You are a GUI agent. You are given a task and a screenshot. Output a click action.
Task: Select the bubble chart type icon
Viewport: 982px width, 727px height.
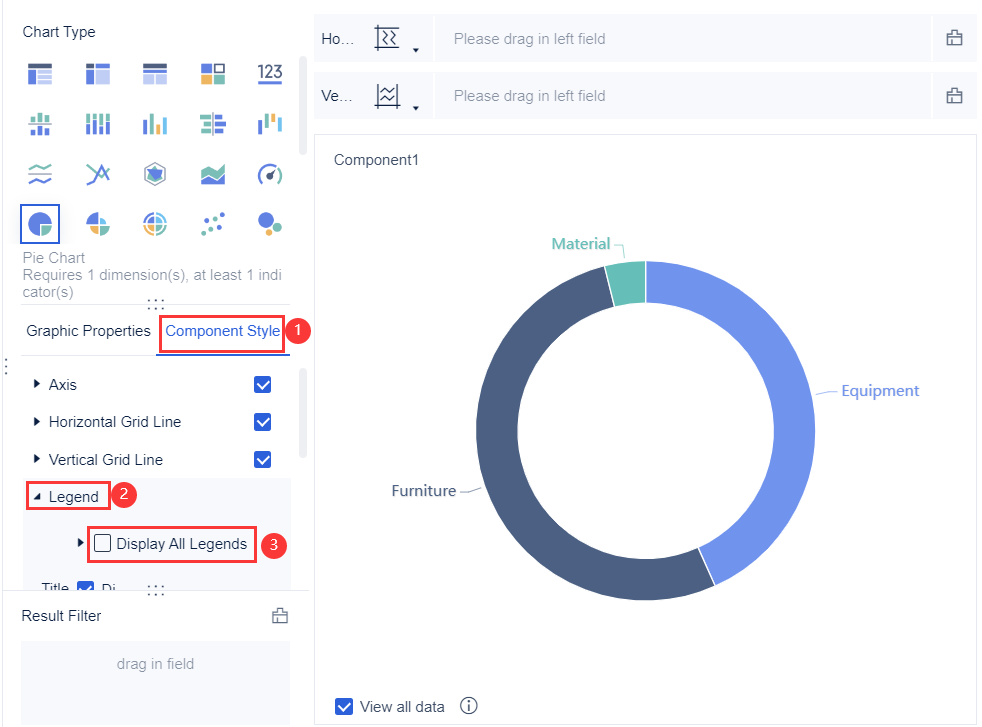coord(269,223)
